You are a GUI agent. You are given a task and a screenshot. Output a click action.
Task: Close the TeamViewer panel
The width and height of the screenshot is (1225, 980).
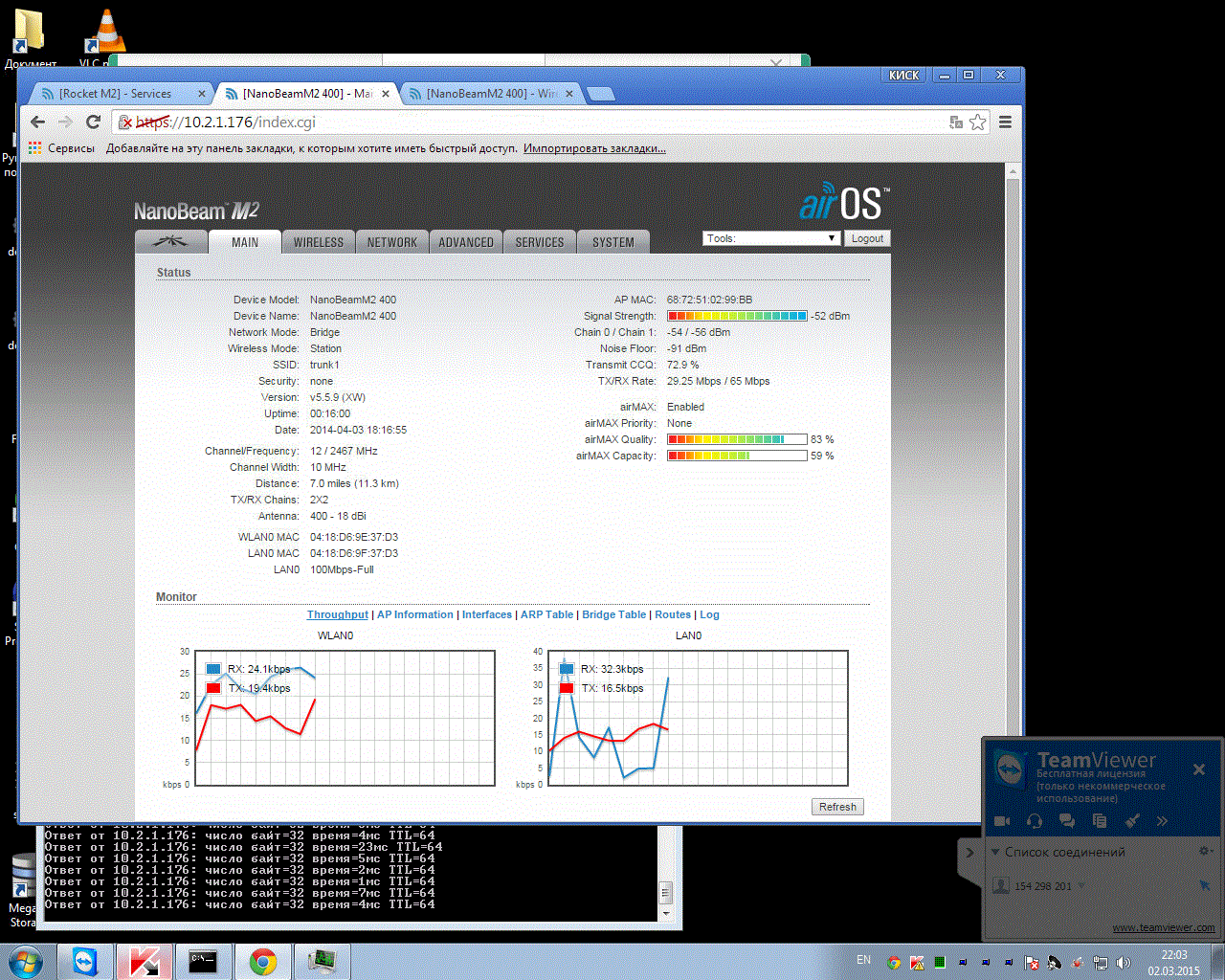pos(1199,769)
